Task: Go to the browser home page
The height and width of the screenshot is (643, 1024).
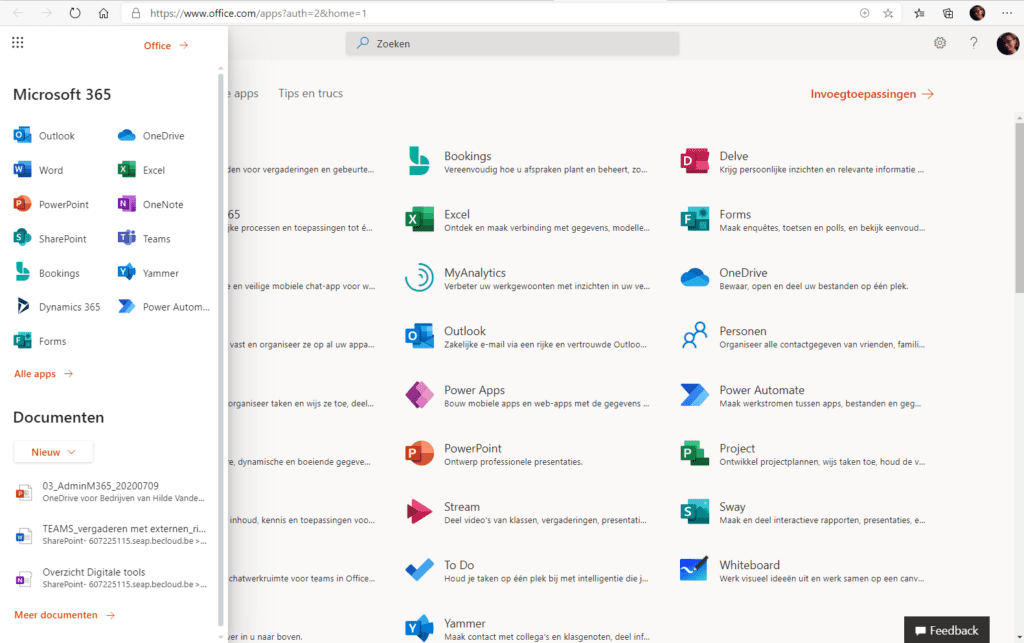Action: point(103,13)
